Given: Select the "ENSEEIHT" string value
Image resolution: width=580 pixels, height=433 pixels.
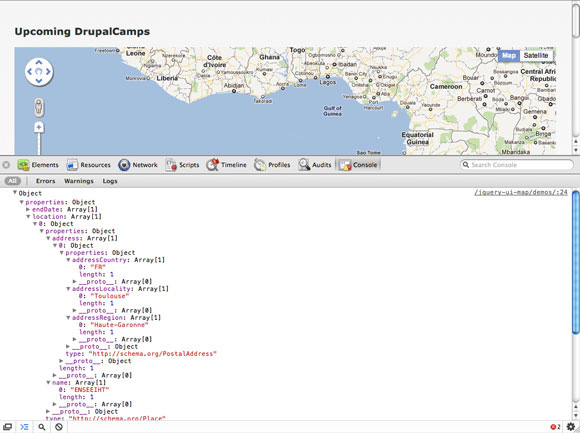Looking at the screenshot, I should point(90,390).
